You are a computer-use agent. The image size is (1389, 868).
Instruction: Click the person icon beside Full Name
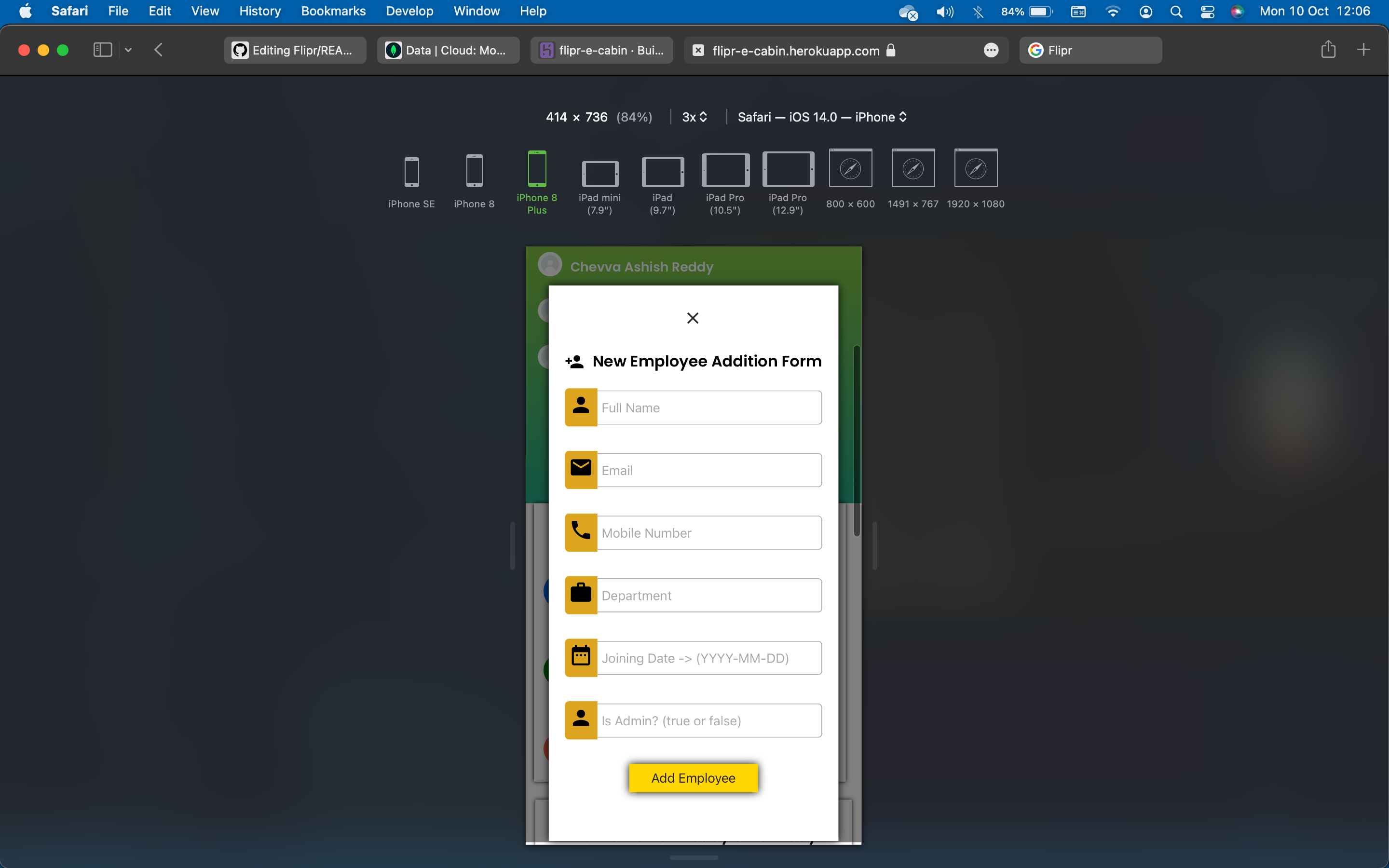581,407
